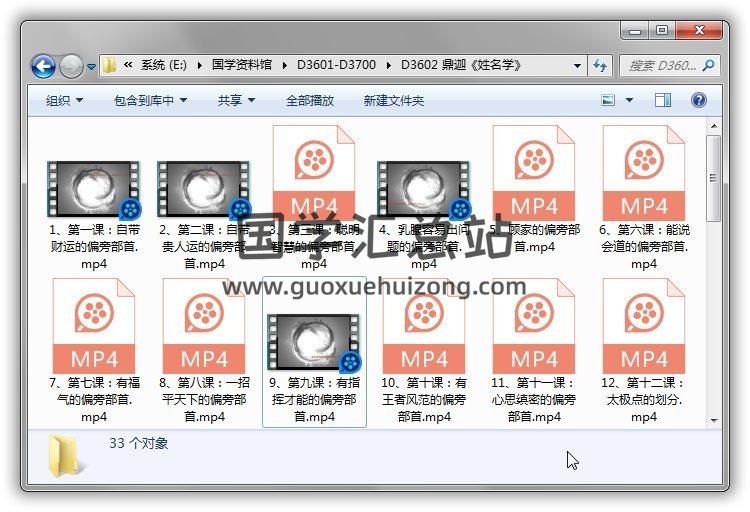Click the change view icon
The image size is (750, 512).
(x=608, y=100)
